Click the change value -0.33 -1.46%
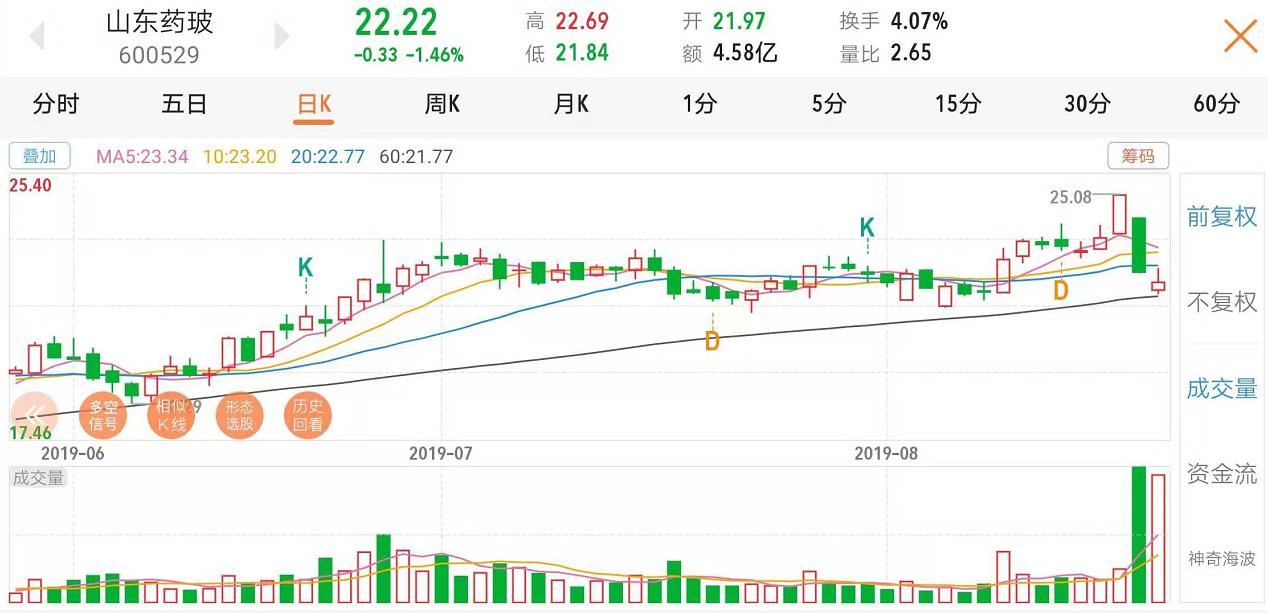 409,56
